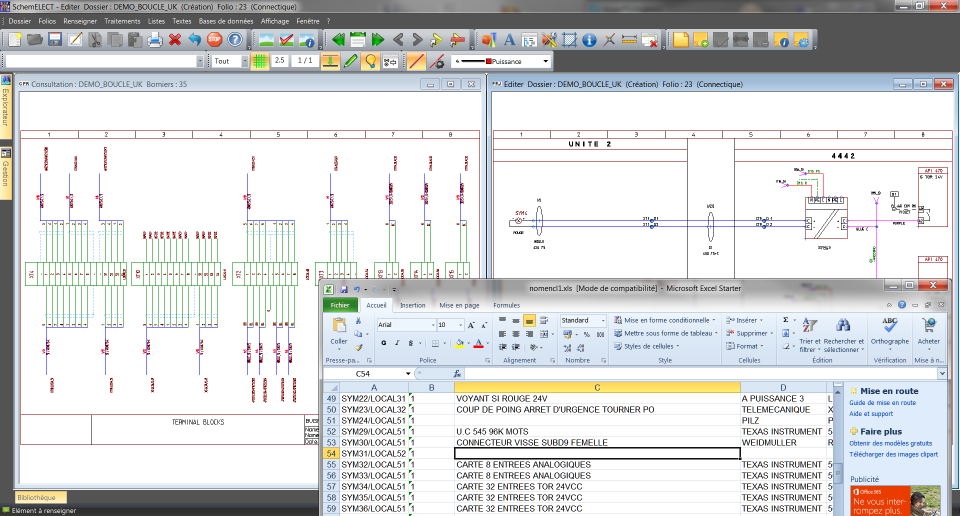
Task: Print using the SchemELECT printer icon
Action: [x=155, y=40]
